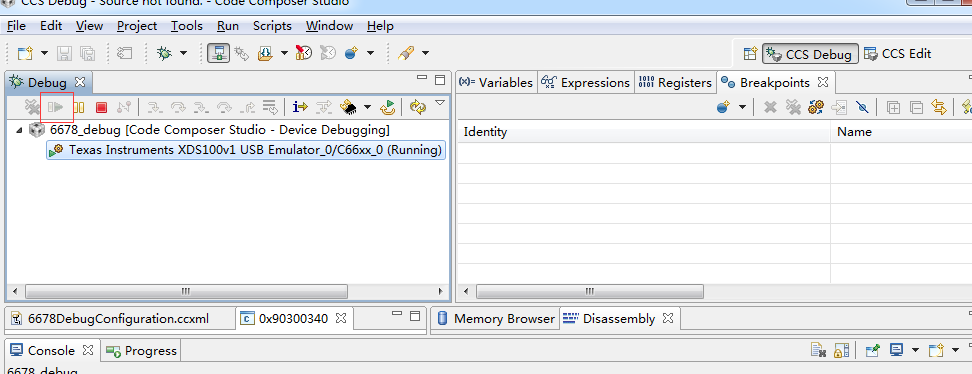Viewport: 972px width, 374px height.
Task: Click the CPU Reset chip icon
Action: 348,107
